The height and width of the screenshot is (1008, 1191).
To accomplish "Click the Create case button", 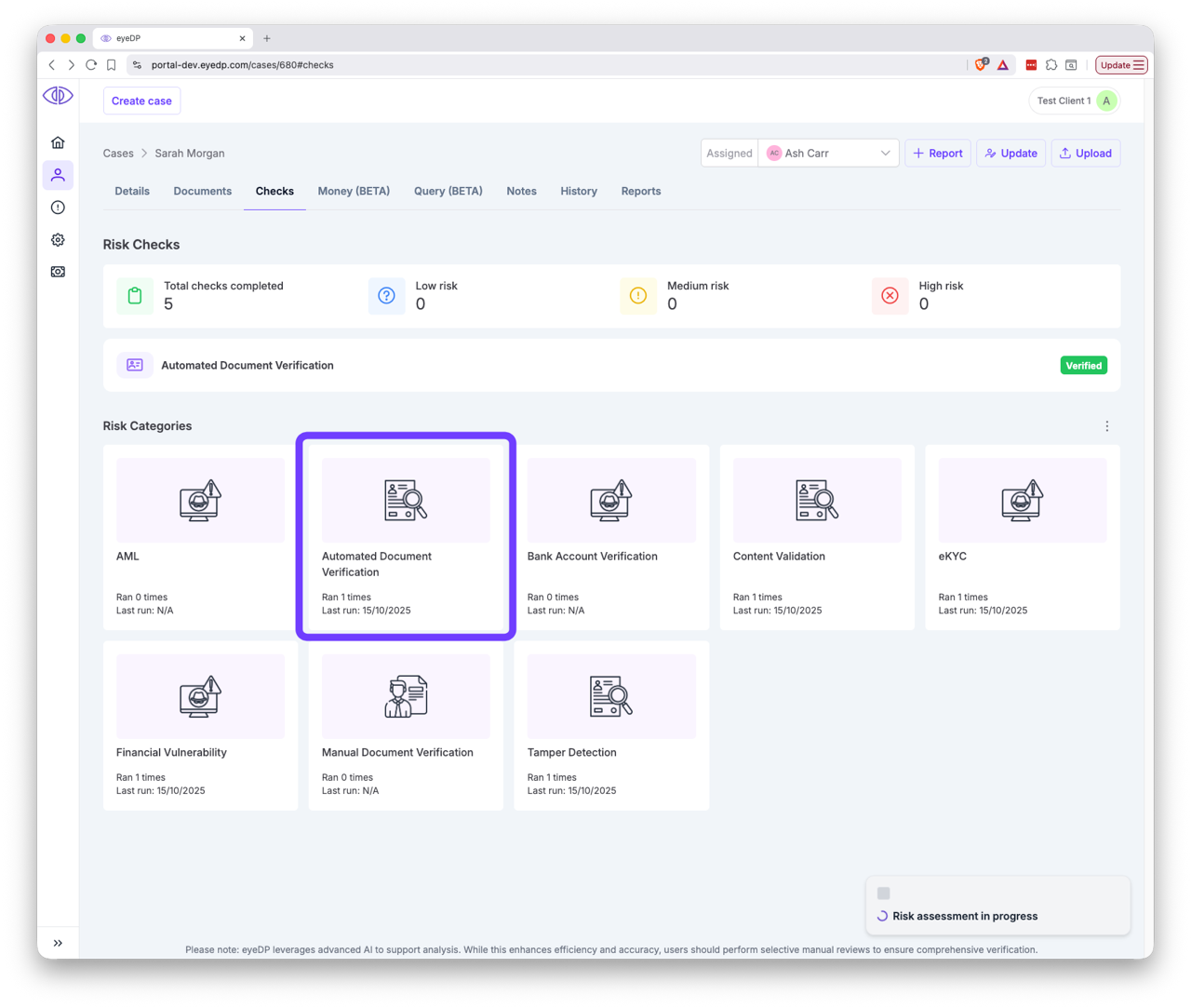I will pos(141,101).
